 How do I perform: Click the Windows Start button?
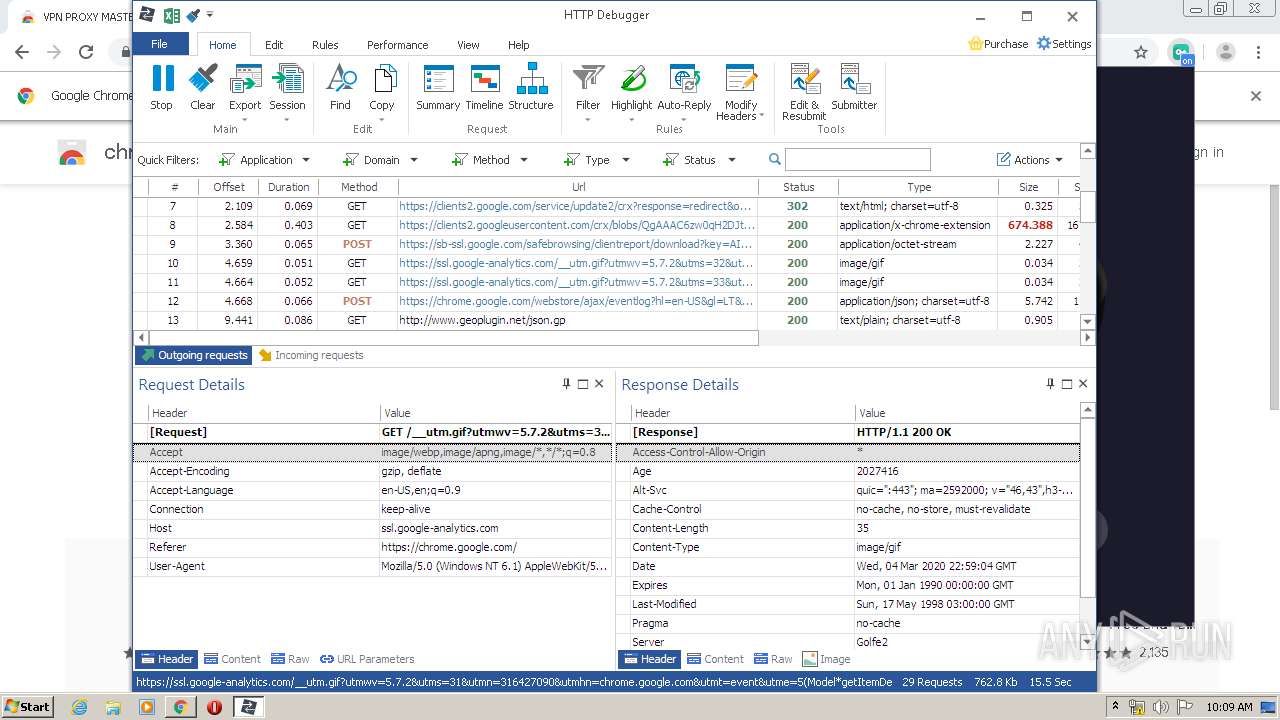pyautogui.click(x=27, y=706)
